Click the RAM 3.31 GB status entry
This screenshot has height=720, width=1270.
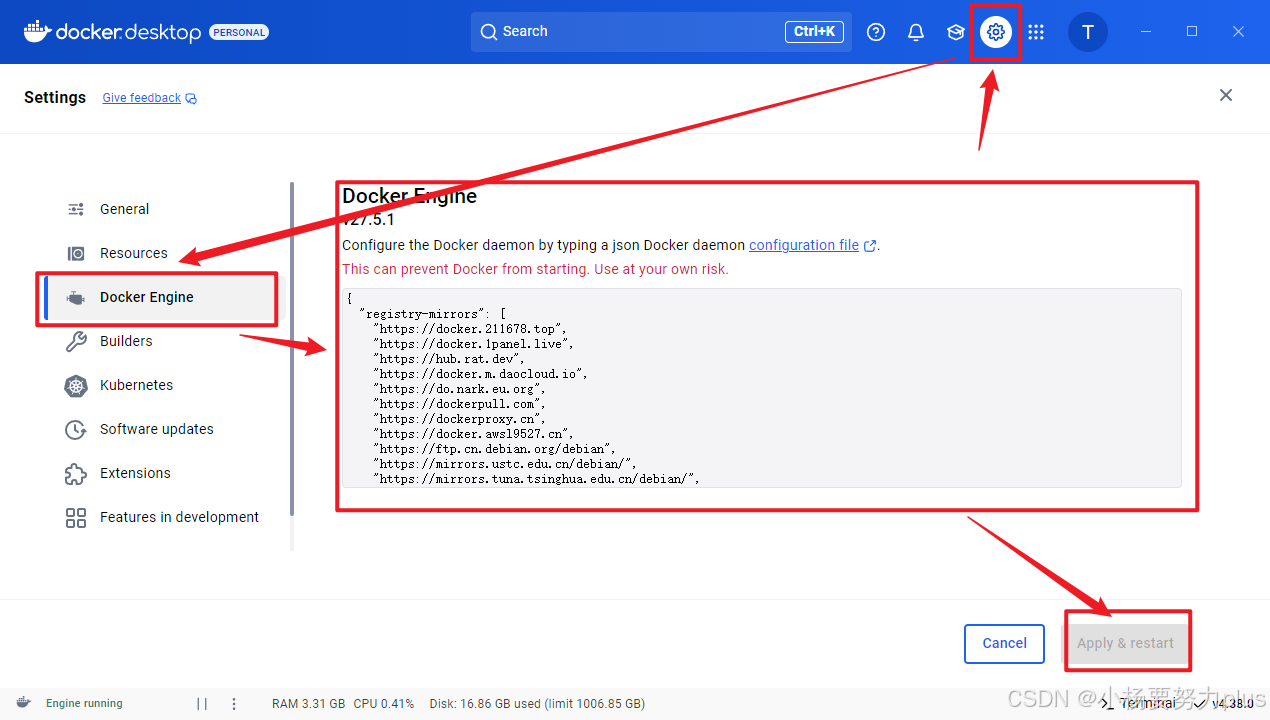(308, 704)
